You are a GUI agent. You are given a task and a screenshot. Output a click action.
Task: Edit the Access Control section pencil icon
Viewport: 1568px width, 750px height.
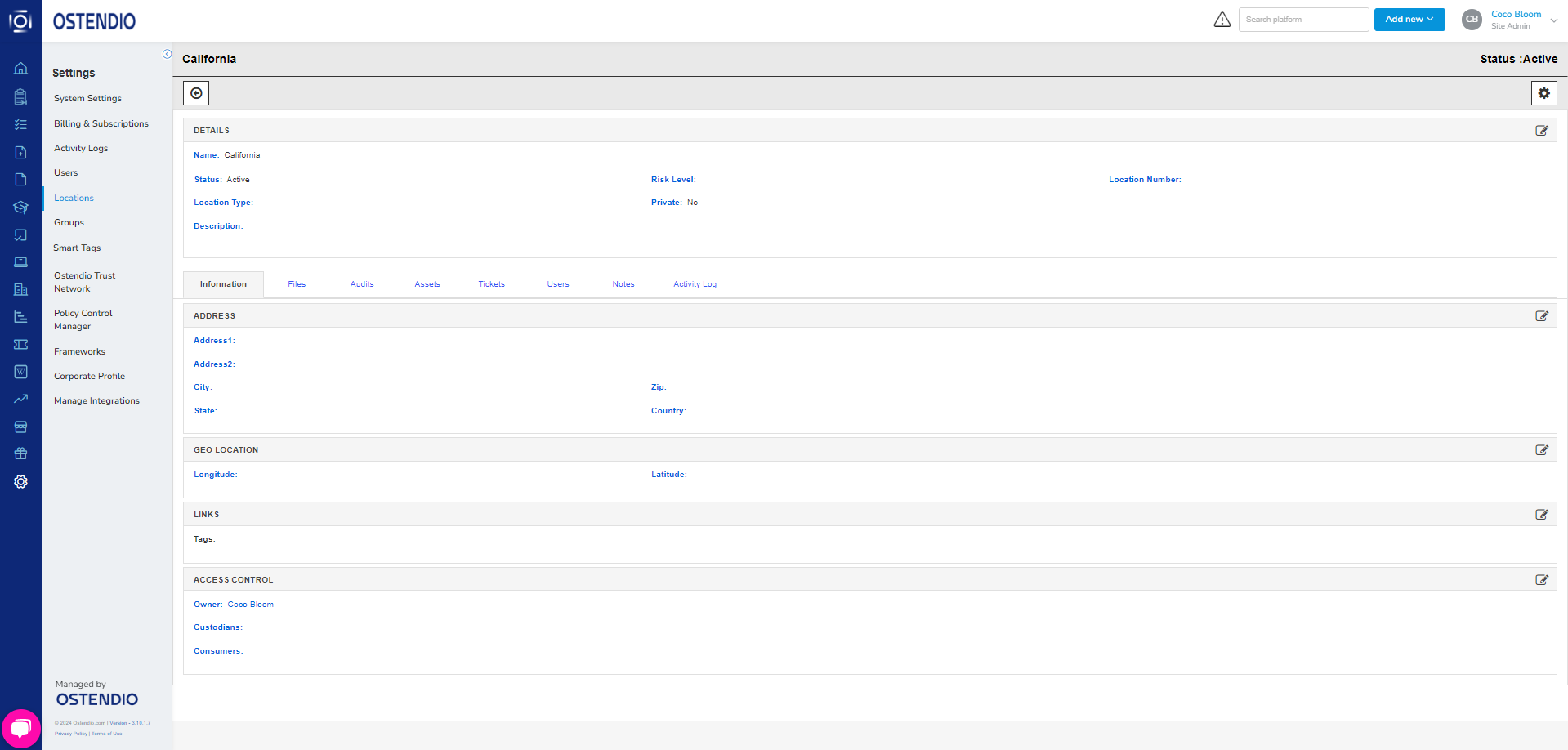1542,579
